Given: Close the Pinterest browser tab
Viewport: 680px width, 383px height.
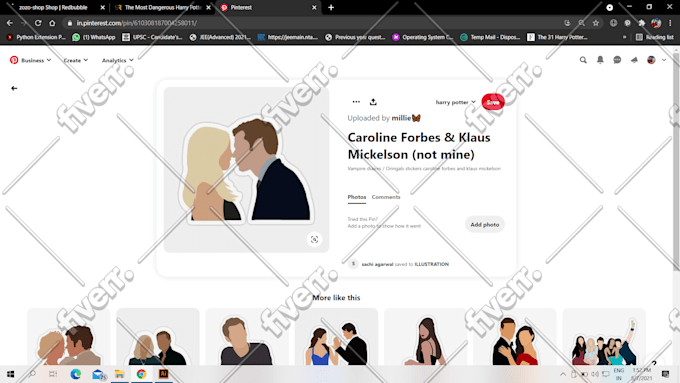Looking at the screenshot, I should [314, 7].
